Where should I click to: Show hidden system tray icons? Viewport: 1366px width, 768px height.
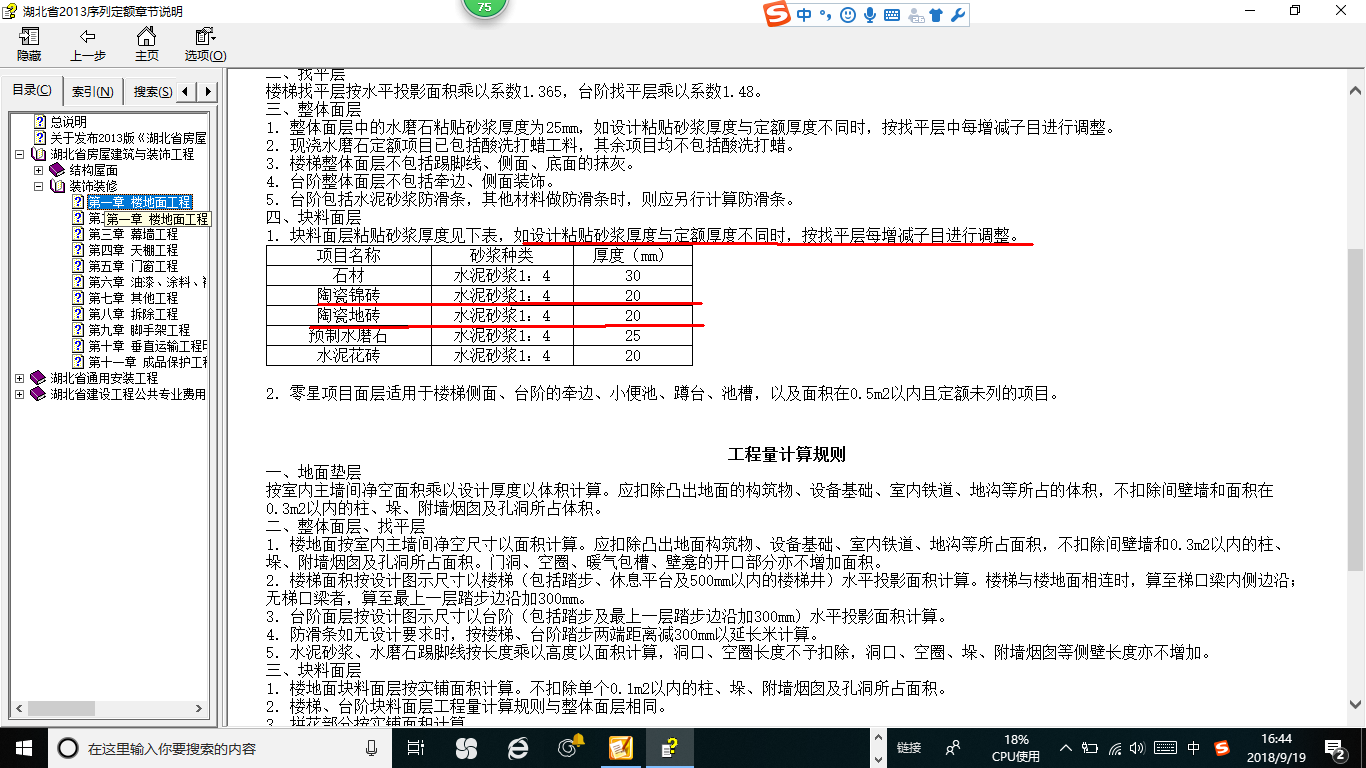[x=1067, y=748]
